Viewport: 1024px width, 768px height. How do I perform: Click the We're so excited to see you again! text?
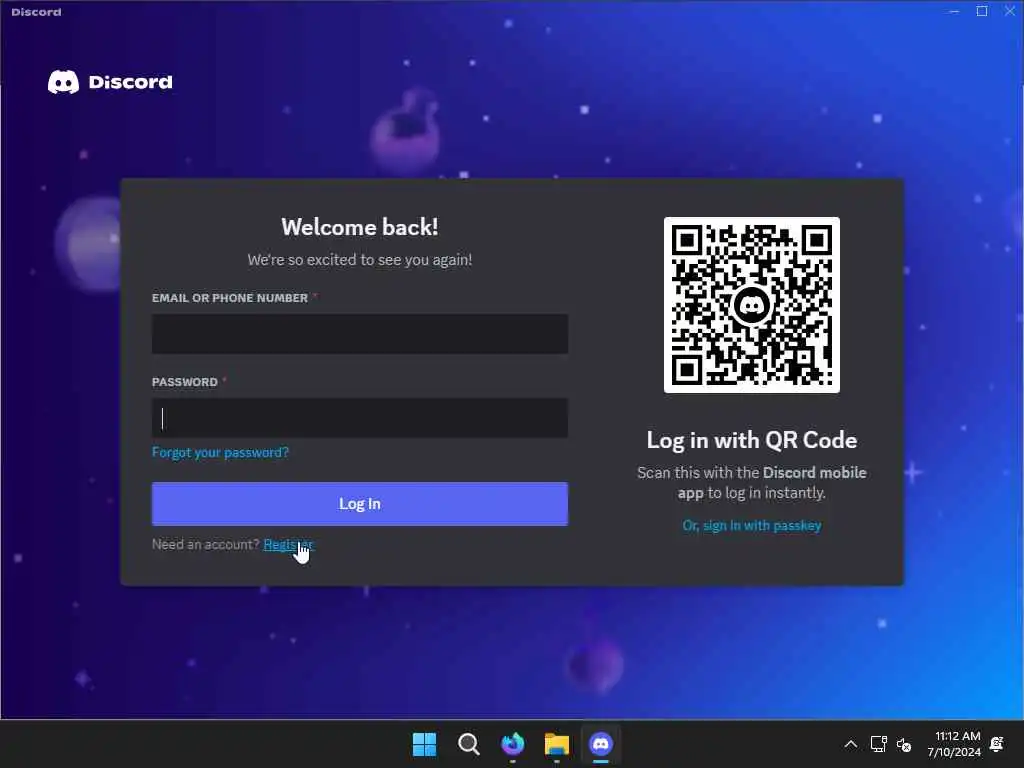click(360, 260)
